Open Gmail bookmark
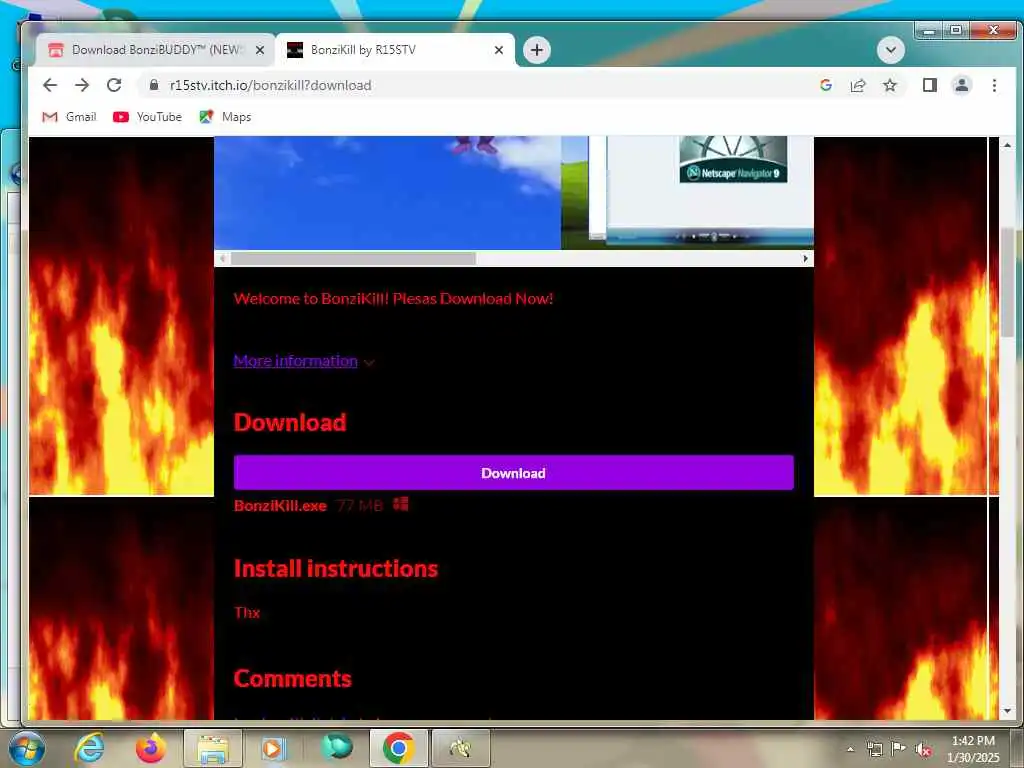 (x=69, y=117)
